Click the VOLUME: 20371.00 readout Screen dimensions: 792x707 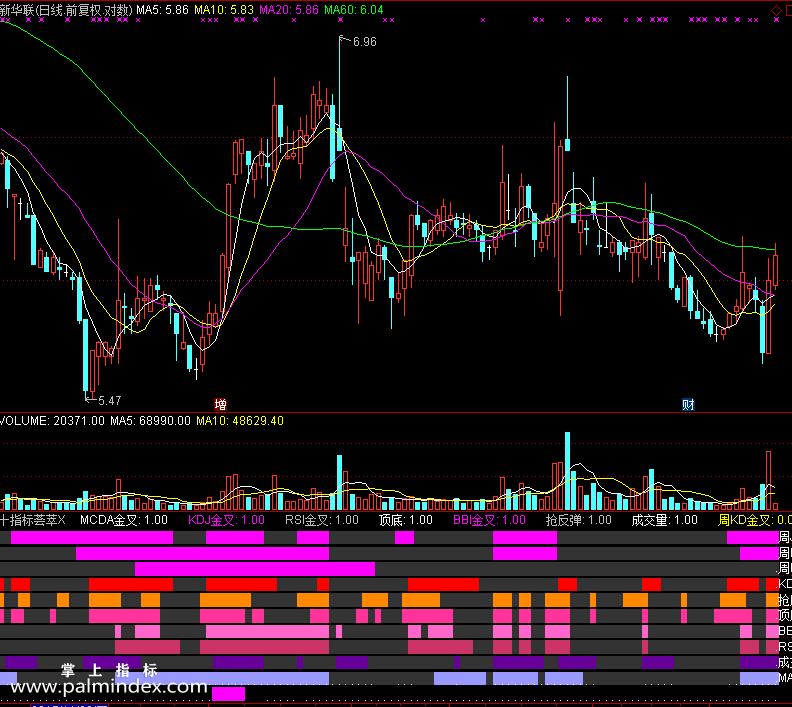point(53,421)
